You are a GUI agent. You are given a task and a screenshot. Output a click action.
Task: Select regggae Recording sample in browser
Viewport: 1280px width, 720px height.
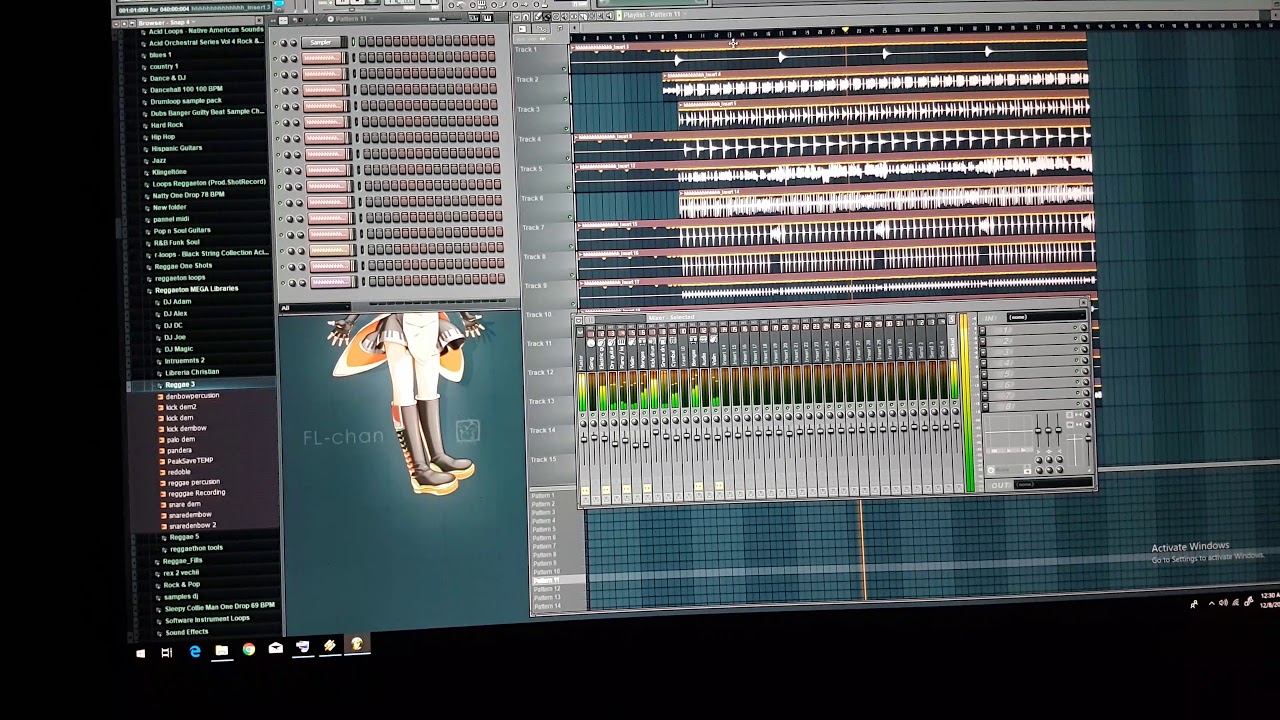click(196, 493)
